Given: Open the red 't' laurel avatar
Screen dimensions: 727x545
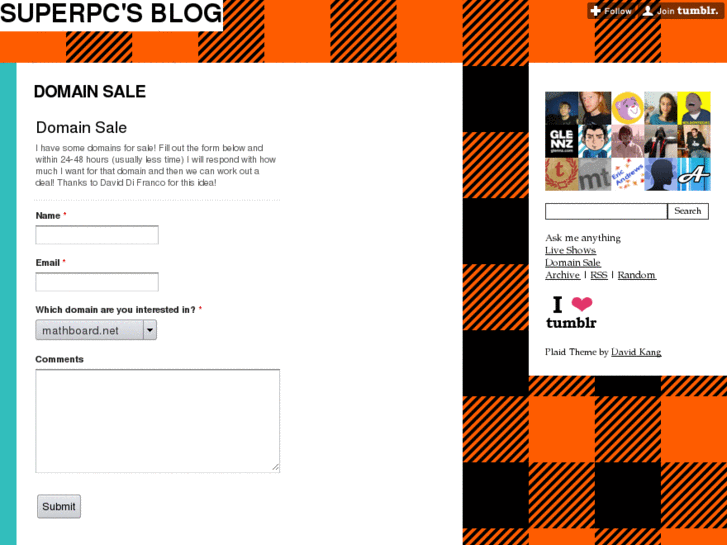Looking at the screenshot, I should (561, 174).
